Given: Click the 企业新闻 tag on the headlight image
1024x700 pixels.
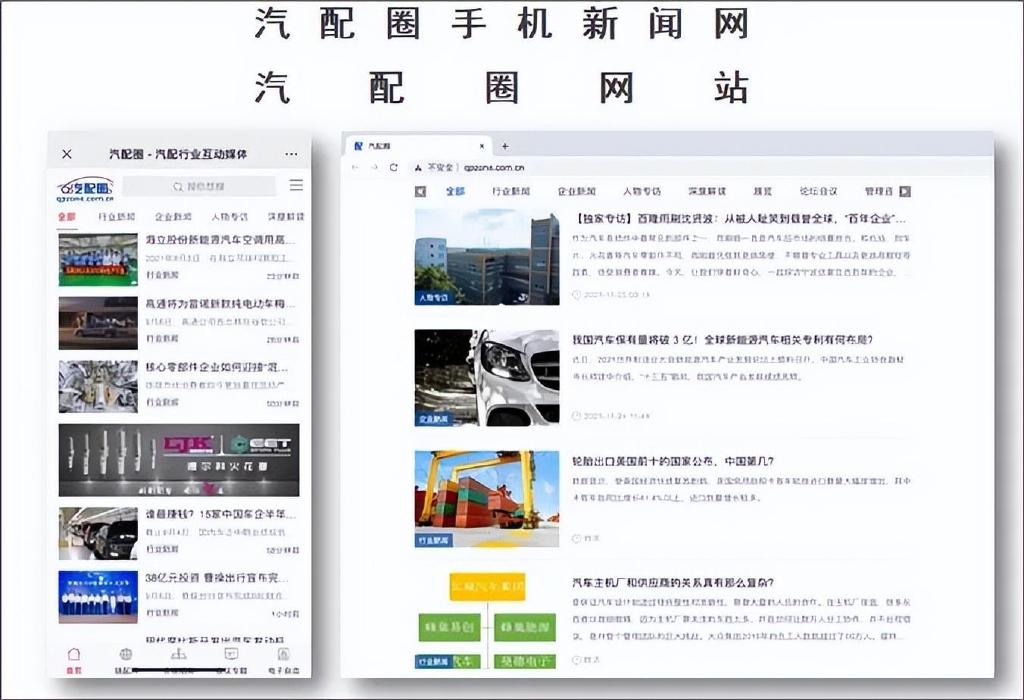Looking at the screenshot, I should click(434, 419).
